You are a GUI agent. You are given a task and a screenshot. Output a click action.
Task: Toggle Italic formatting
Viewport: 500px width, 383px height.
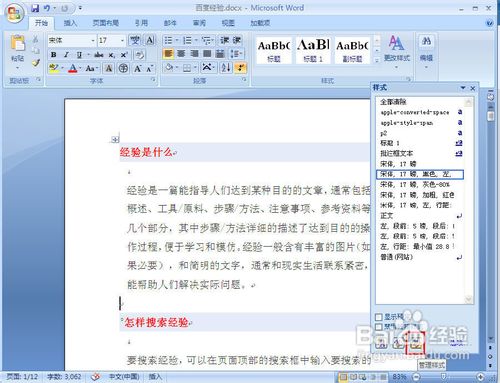66,55
